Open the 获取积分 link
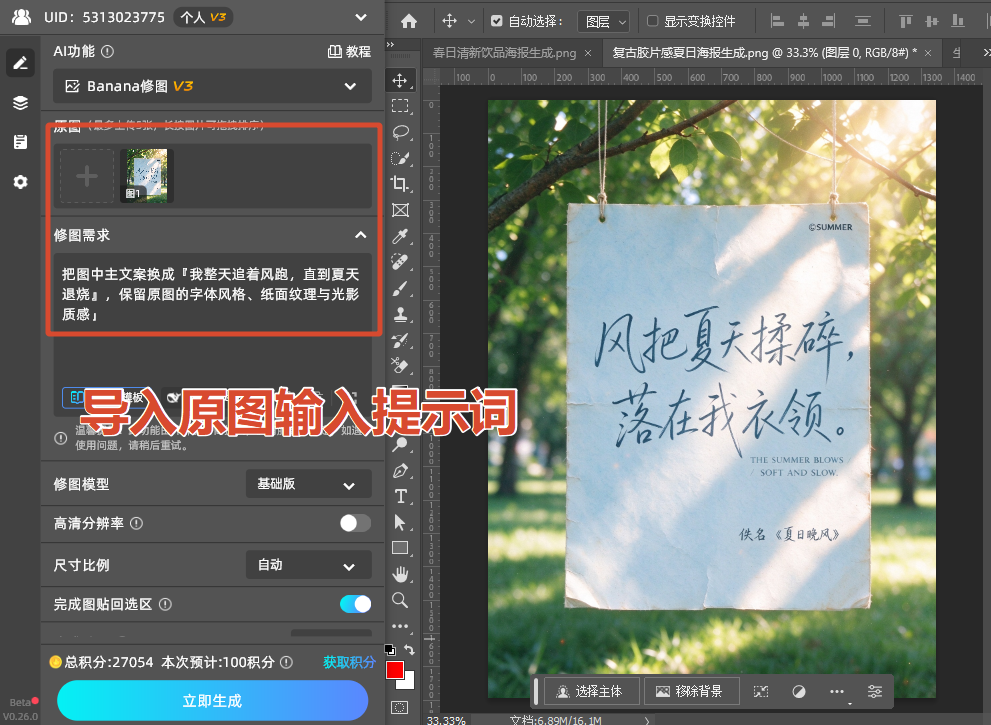This screenshot has width=991, height=725. [349, 662]
